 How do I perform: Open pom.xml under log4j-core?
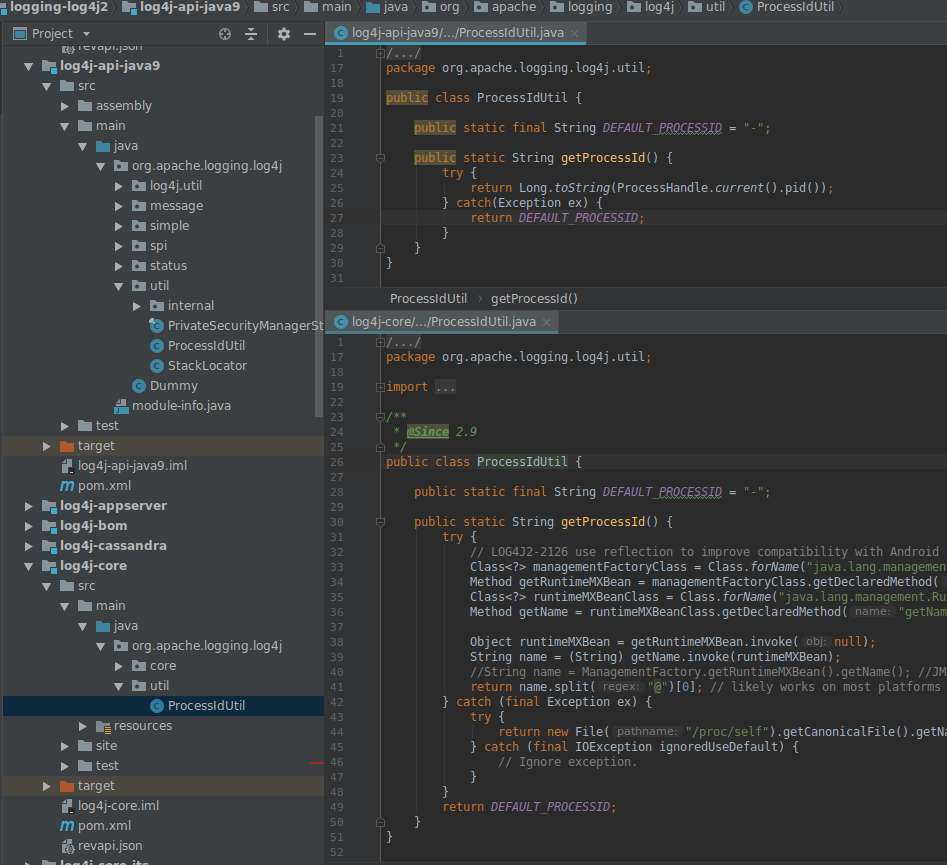tap(95, 826)
